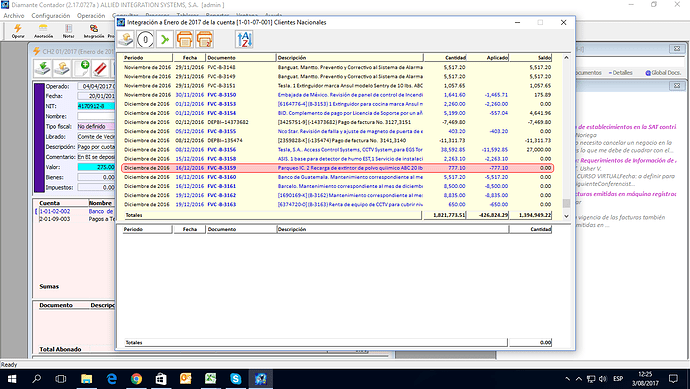Close the upper docked panel on the right

(x=677, y=48)
